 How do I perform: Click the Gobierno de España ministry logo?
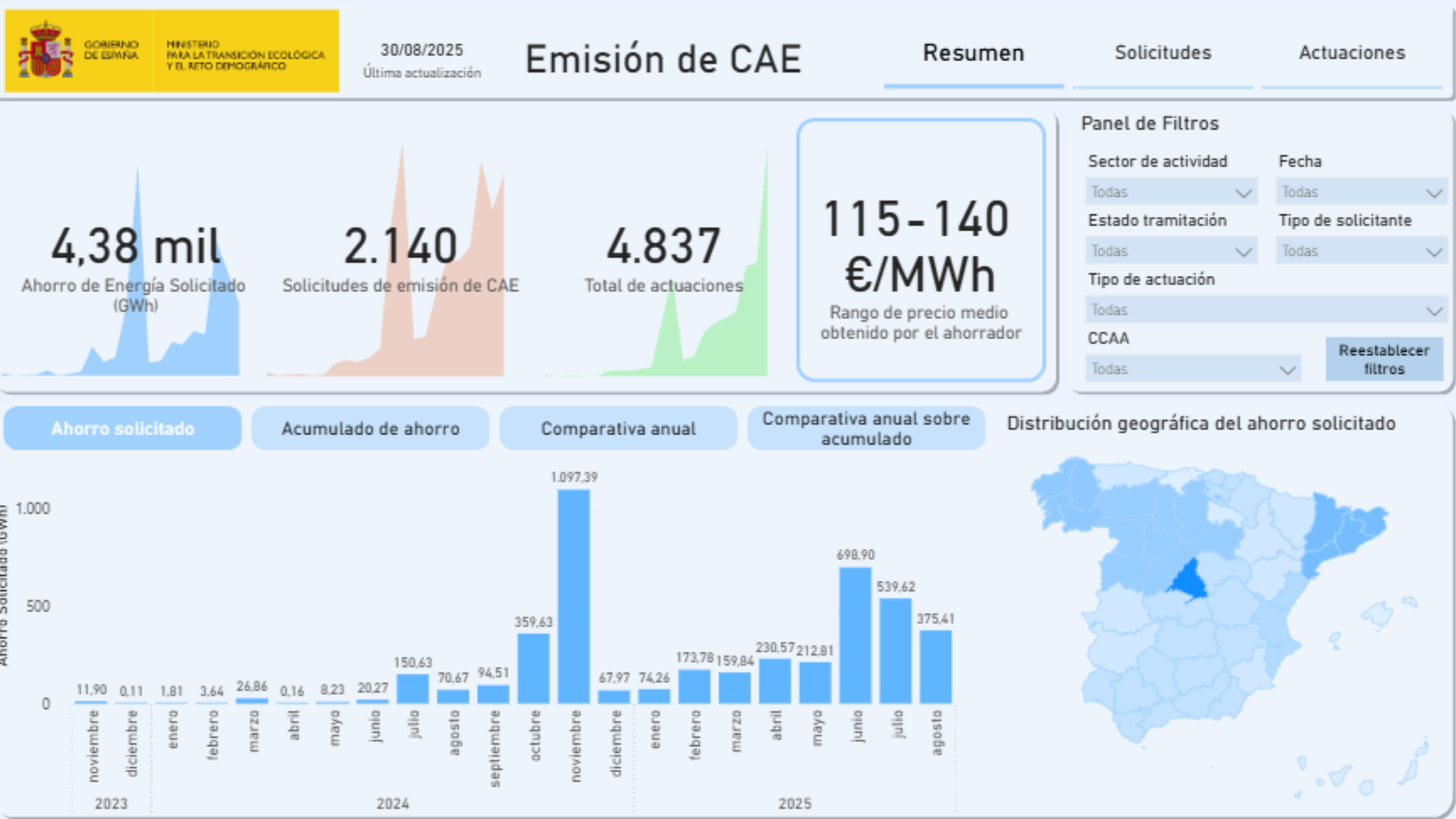pos(172,51)
